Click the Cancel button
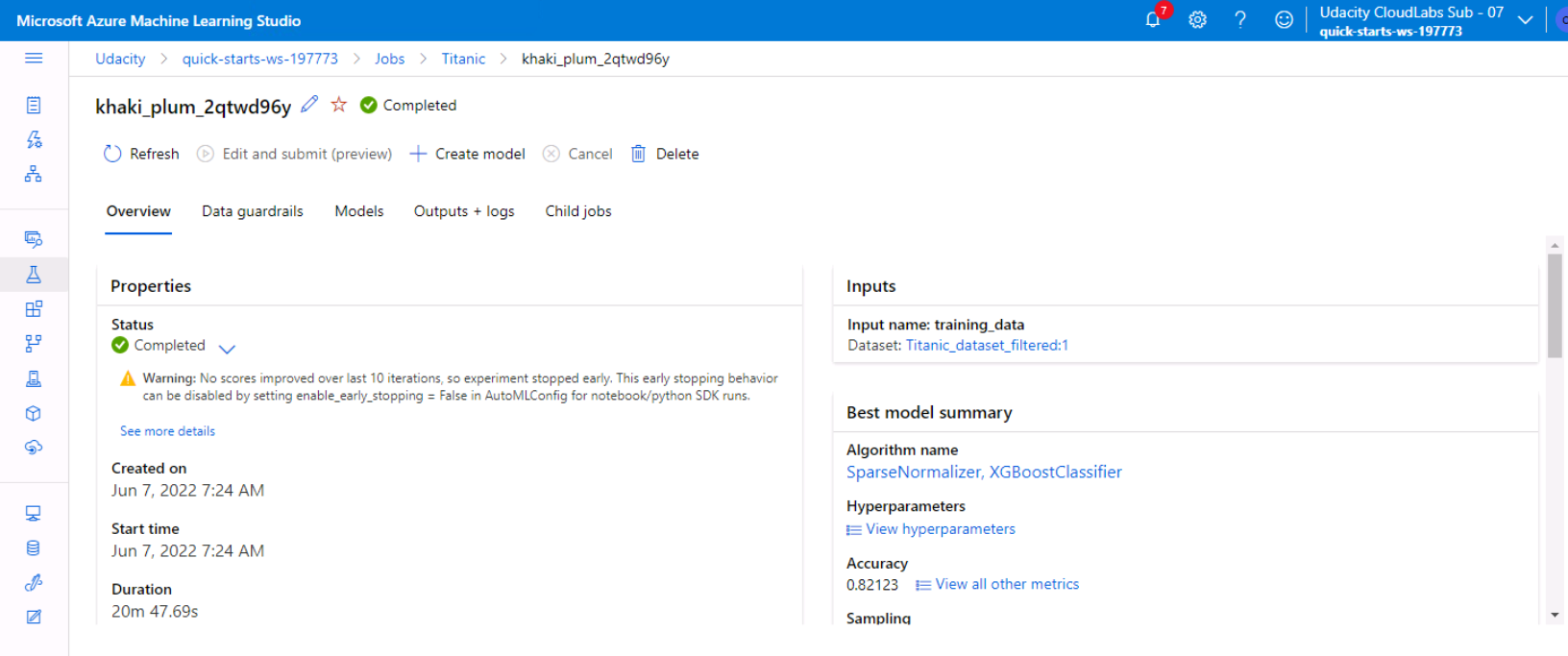Screen dimensions: 1568x656 [x=577, y=154]
